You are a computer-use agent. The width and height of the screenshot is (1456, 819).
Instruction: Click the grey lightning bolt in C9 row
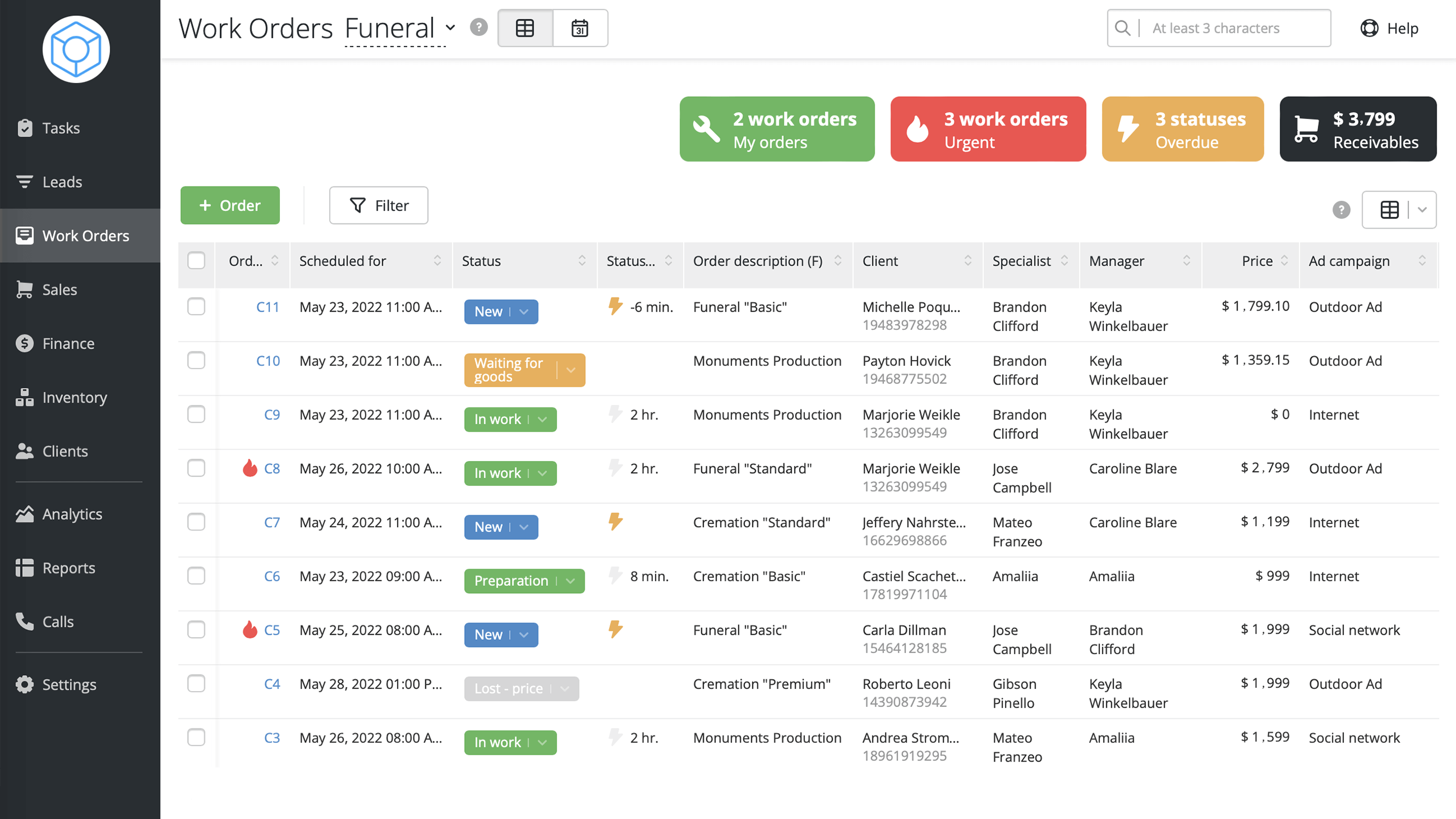click(615, 413)
